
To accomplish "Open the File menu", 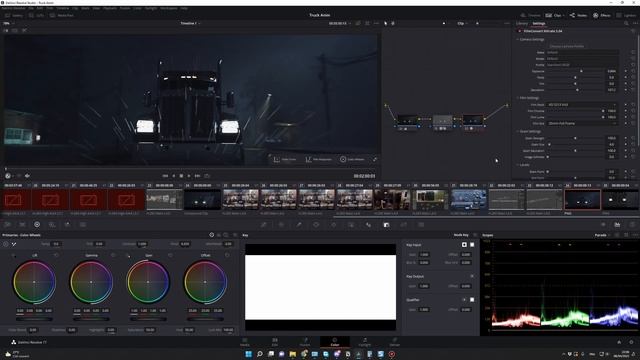I will [31, 8].
